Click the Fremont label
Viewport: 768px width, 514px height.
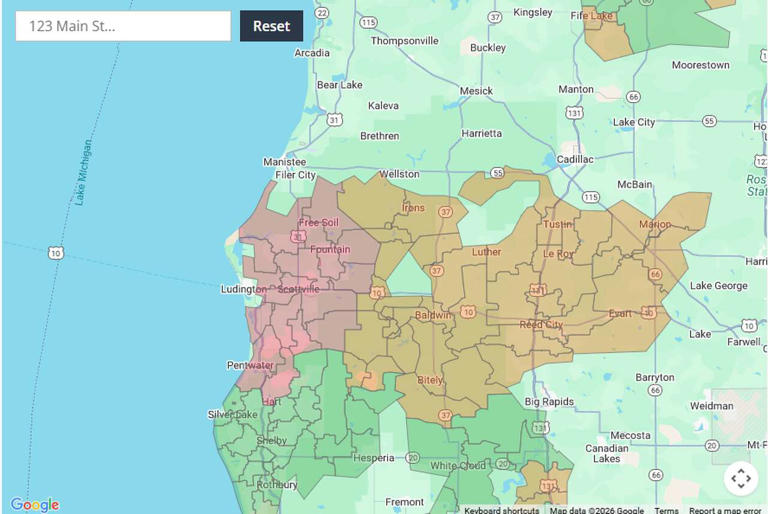[404, 502]
